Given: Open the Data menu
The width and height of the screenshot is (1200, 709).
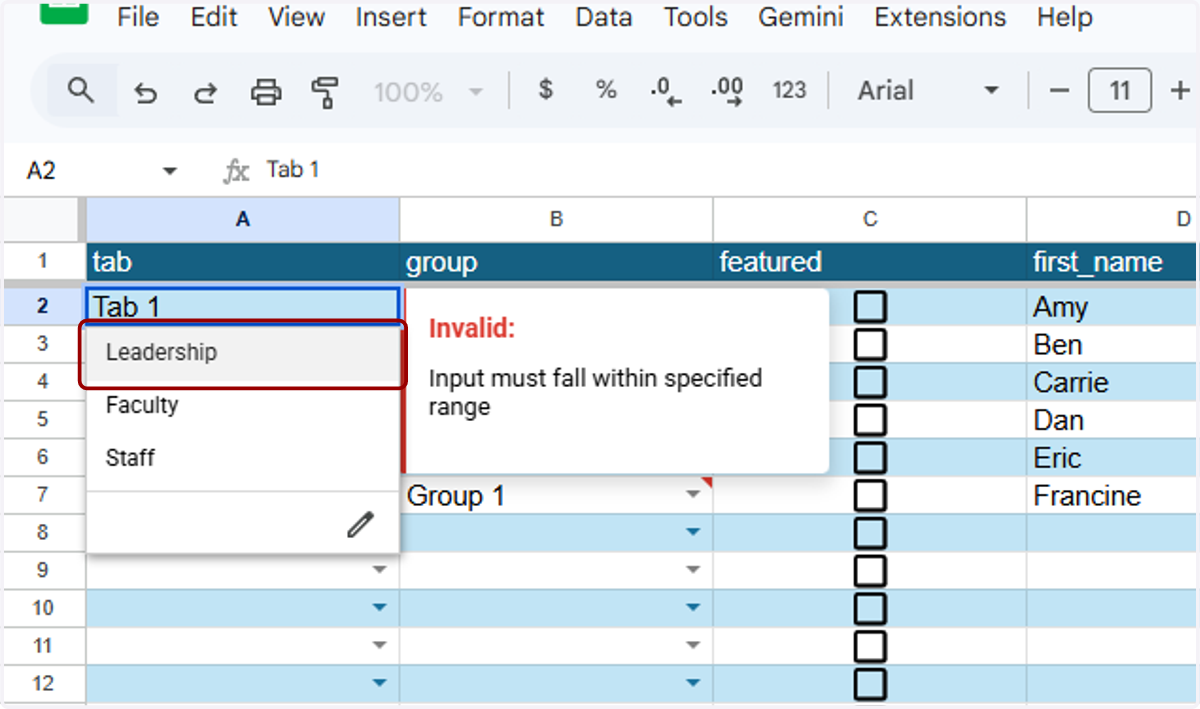Looking at the screenshot, I should pyautogui.click(x=604, y=17).
